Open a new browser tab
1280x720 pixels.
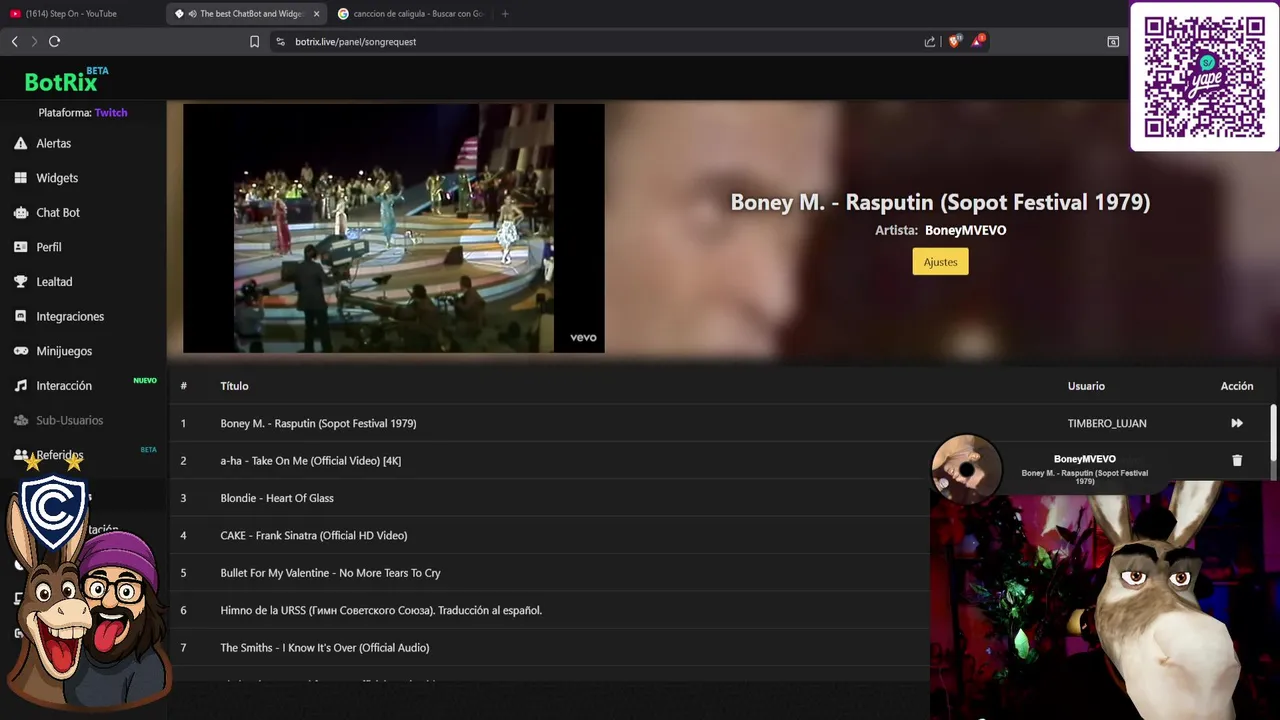pos(505,14)
